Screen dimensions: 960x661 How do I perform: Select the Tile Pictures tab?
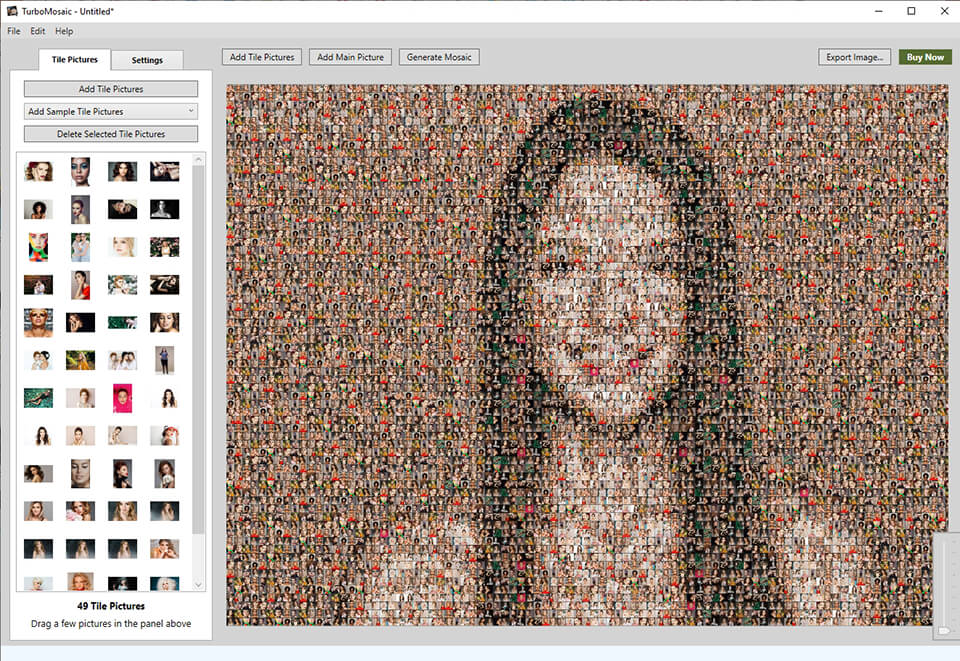click(75, 60)
